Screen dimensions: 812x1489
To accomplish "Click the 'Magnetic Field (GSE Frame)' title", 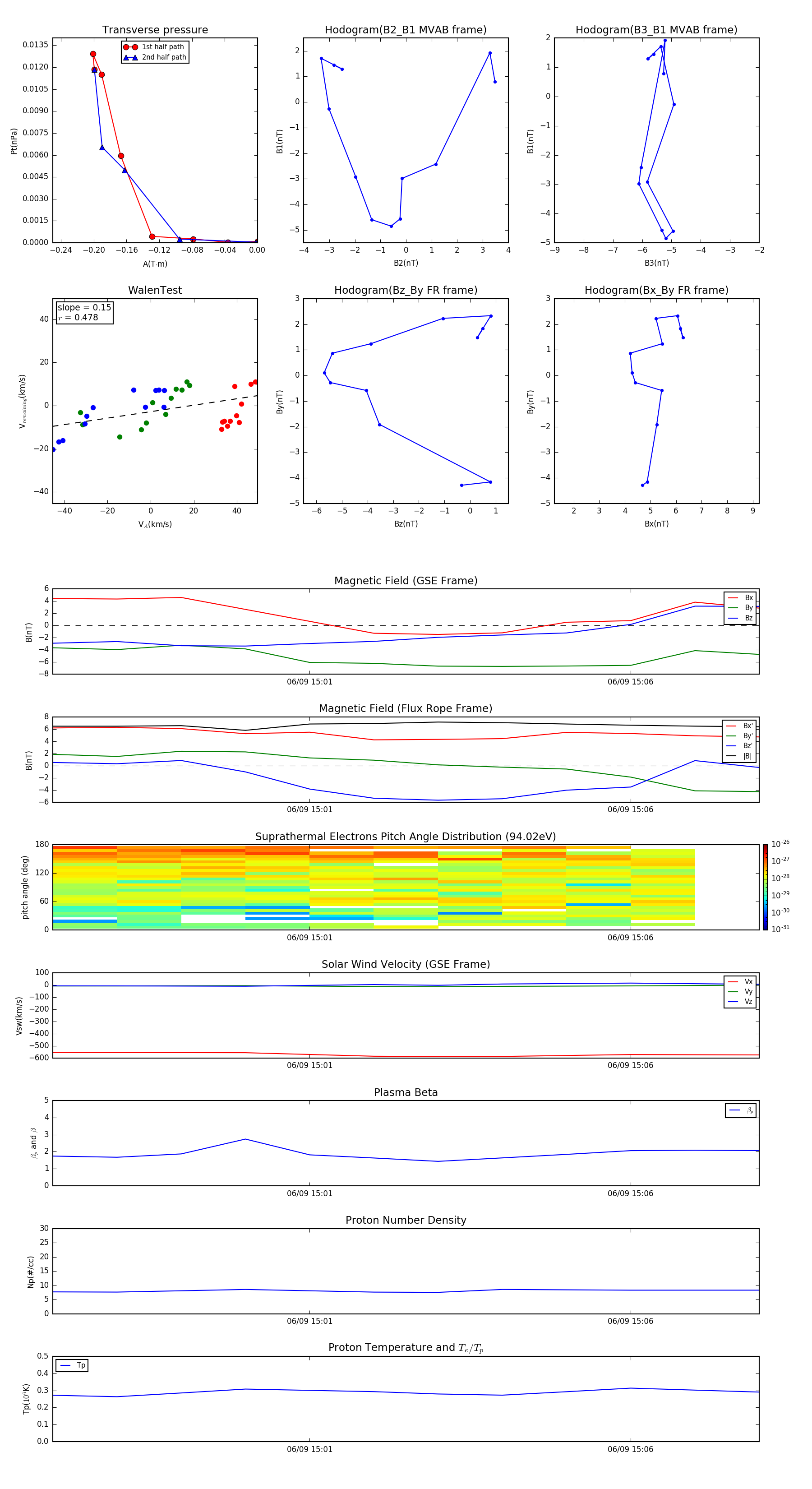I will point(406,580).
